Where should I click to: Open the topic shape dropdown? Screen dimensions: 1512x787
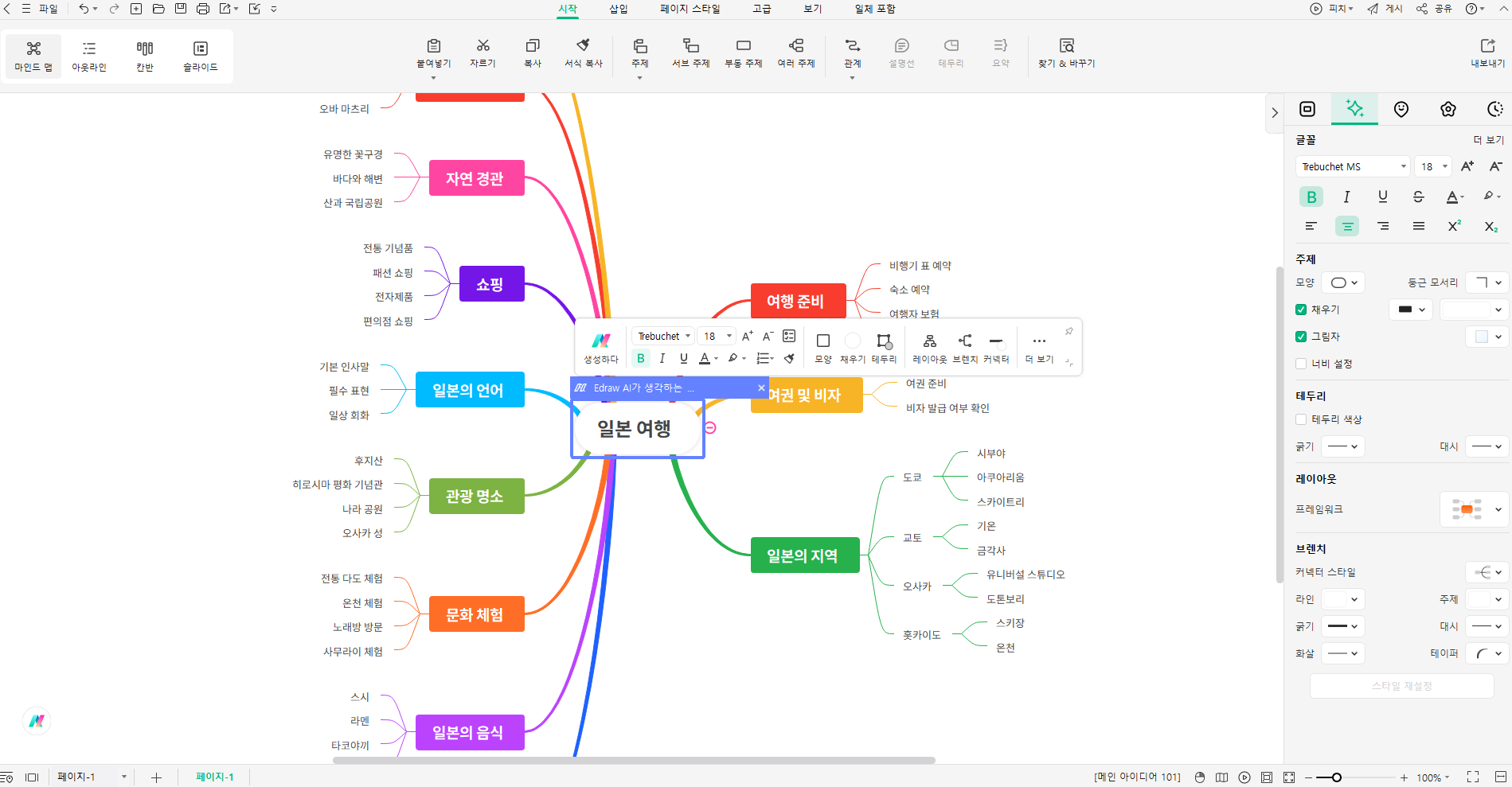(x=1343, y=282)
